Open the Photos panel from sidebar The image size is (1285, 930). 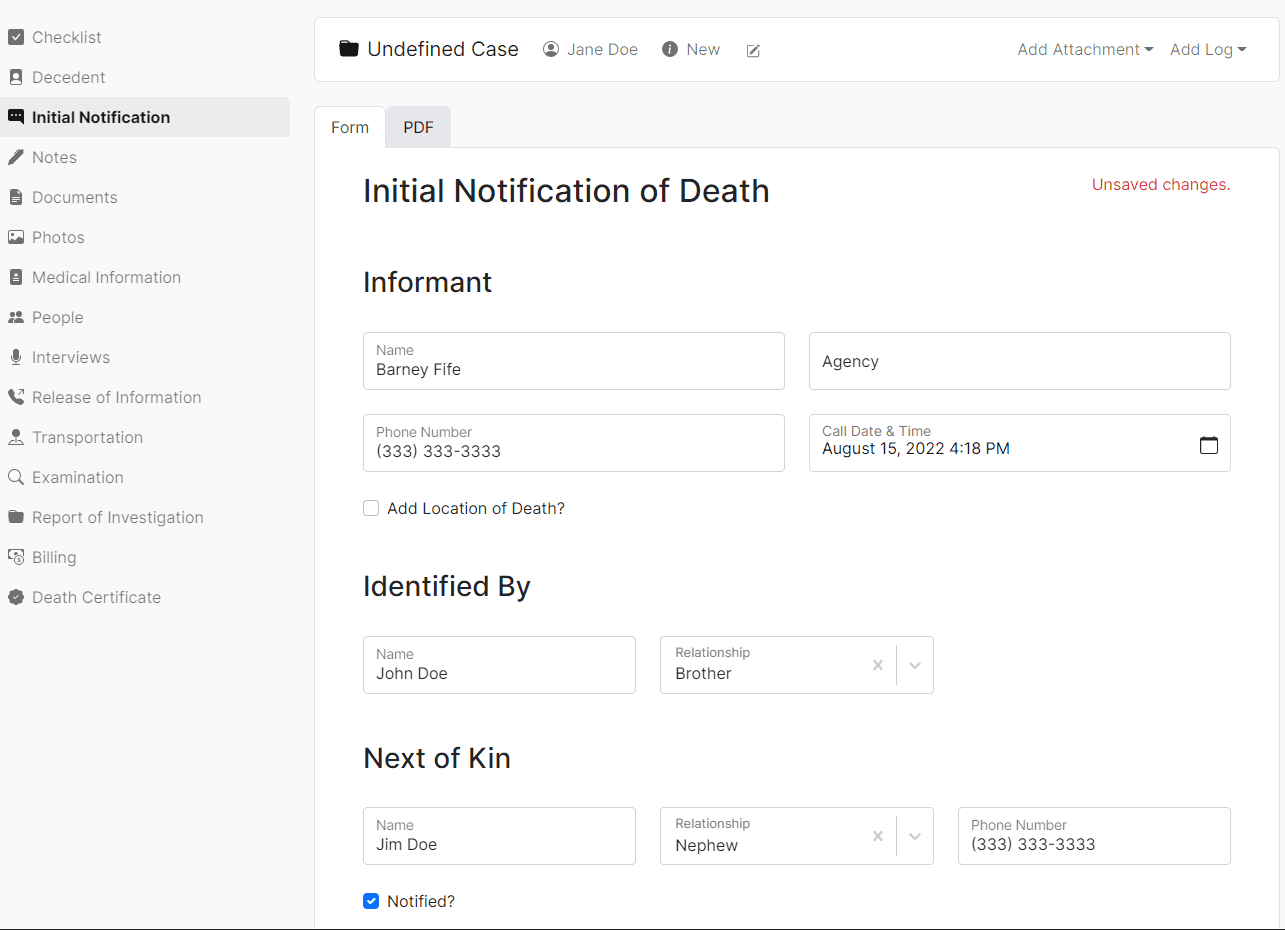click(x=16, y=237)
